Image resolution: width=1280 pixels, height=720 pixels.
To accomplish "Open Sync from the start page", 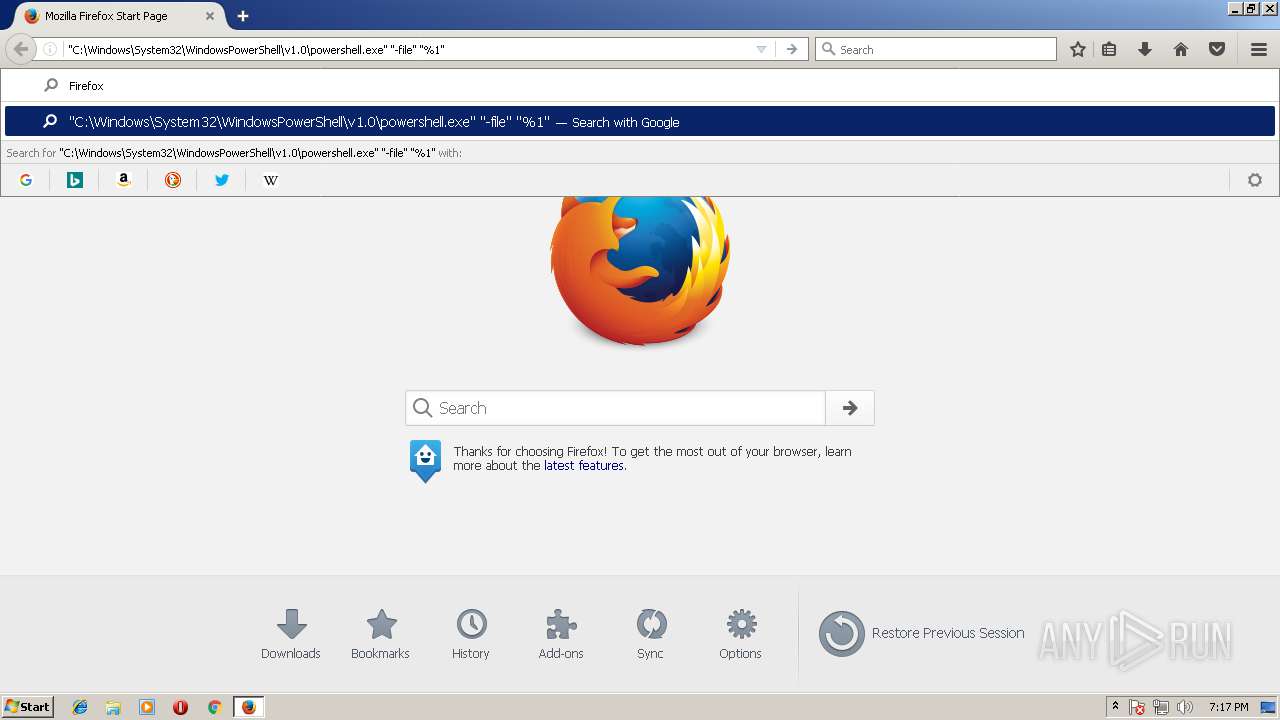I will coord(651,634).
